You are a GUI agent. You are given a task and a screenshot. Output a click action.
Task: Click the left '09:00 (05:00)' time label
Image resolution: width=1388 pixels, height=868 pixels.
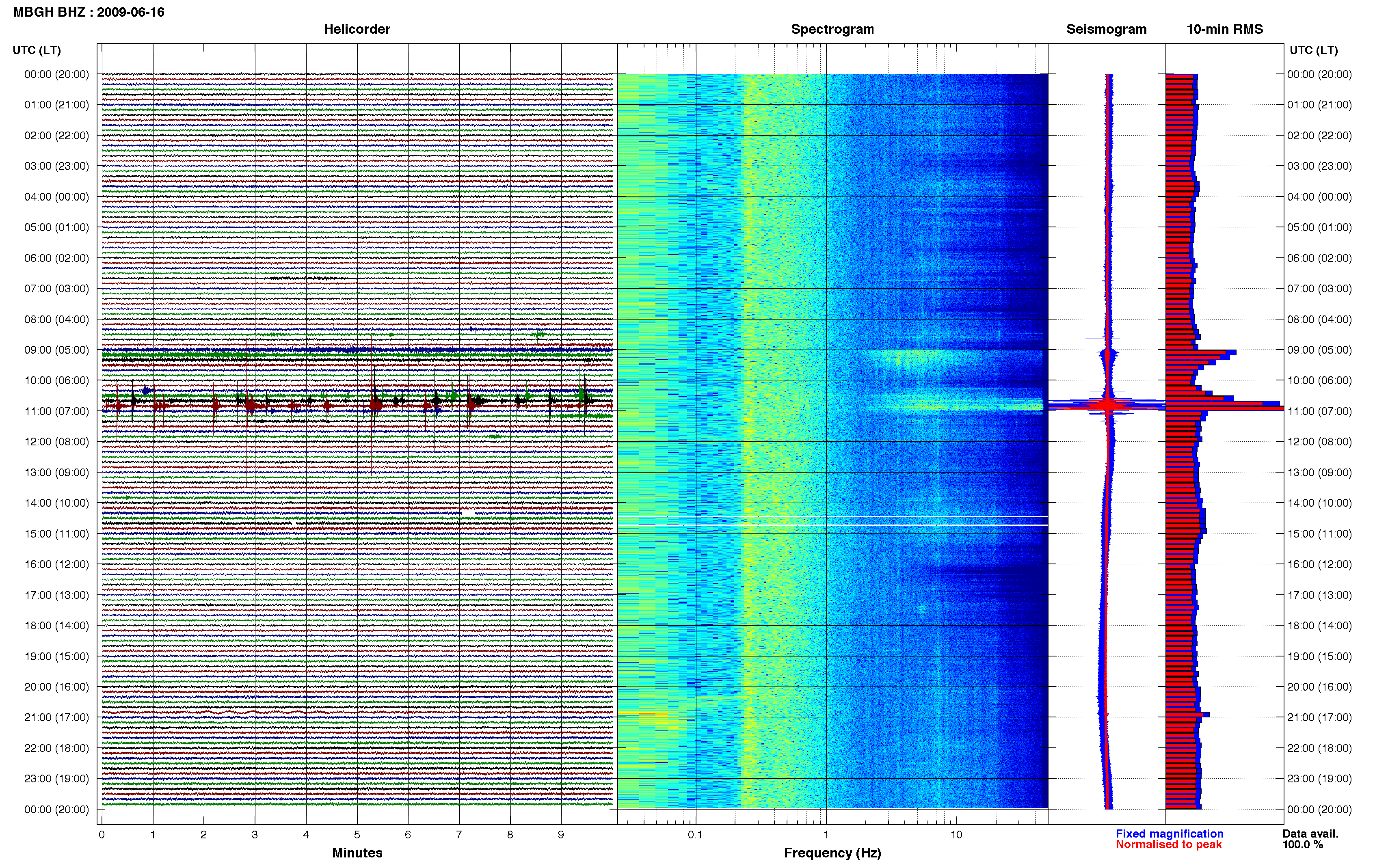coord(56,350)
